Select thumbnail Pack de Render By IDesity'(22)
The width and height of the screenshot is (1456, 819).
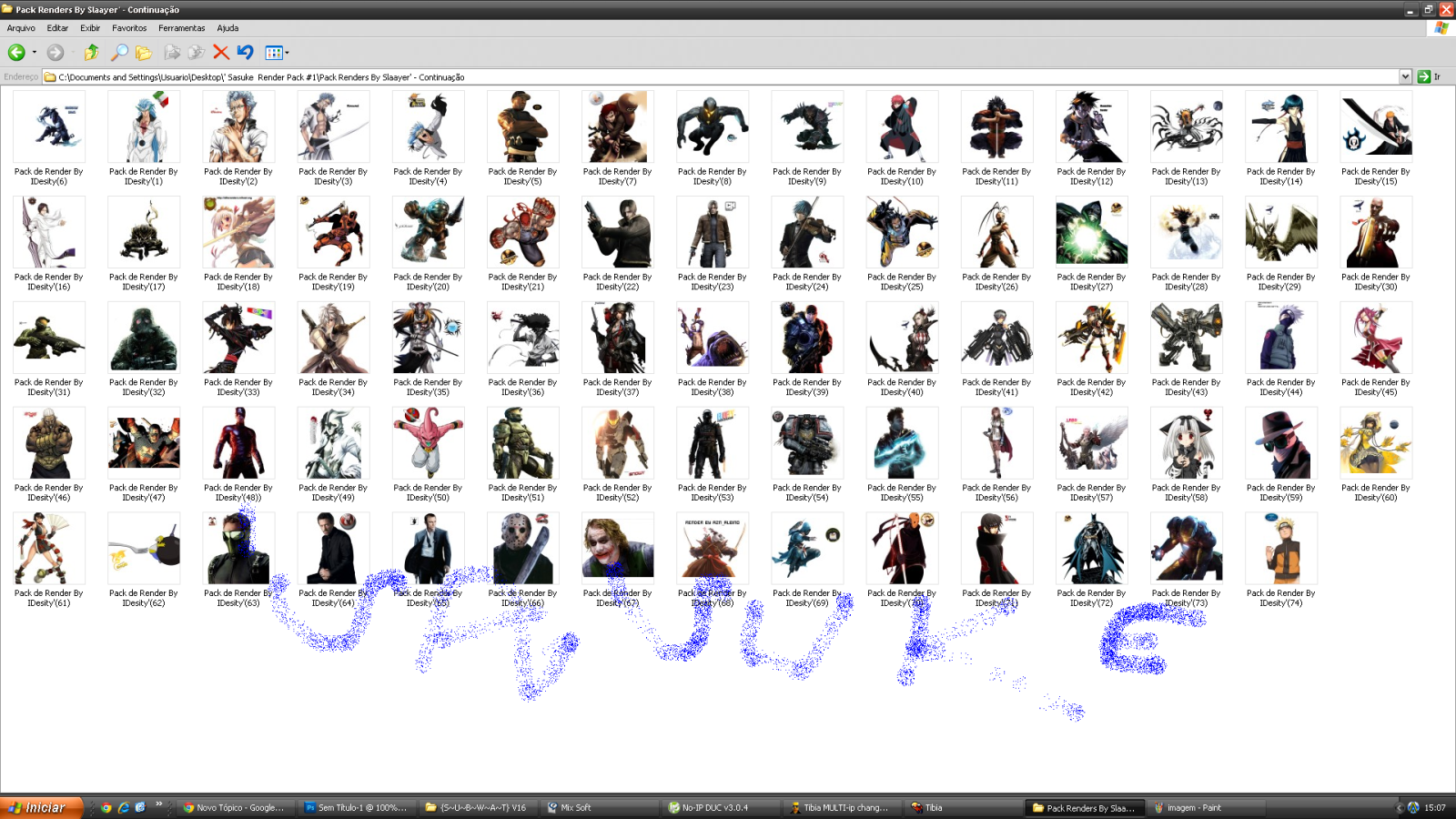click(x=618, y=232)
